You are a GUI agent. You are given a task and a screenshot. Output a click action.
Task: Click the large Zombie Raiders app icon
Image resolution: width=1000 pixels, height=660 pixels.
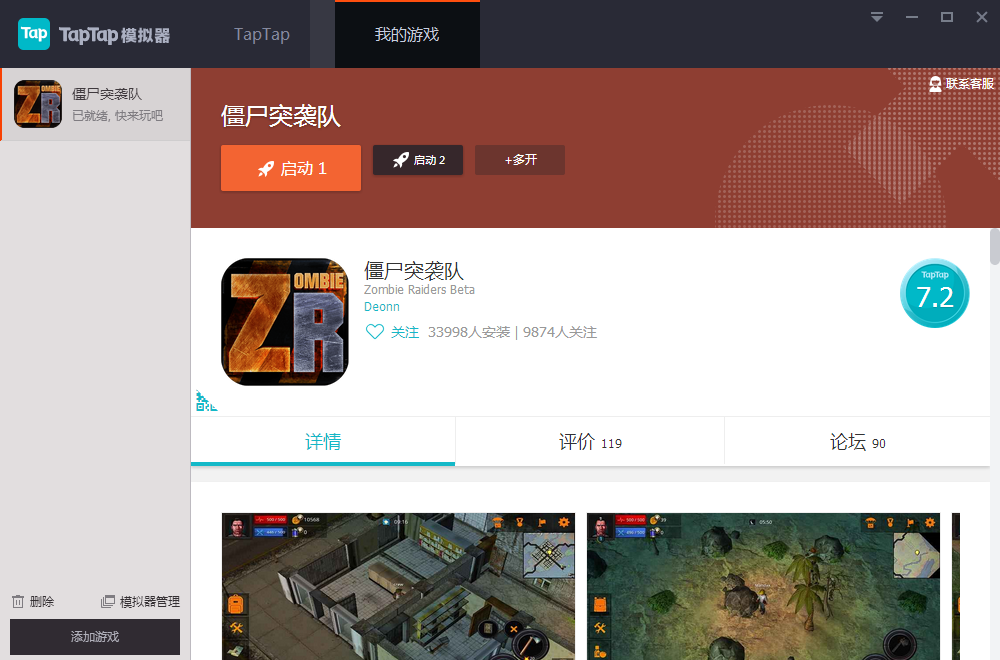(284, 321)
